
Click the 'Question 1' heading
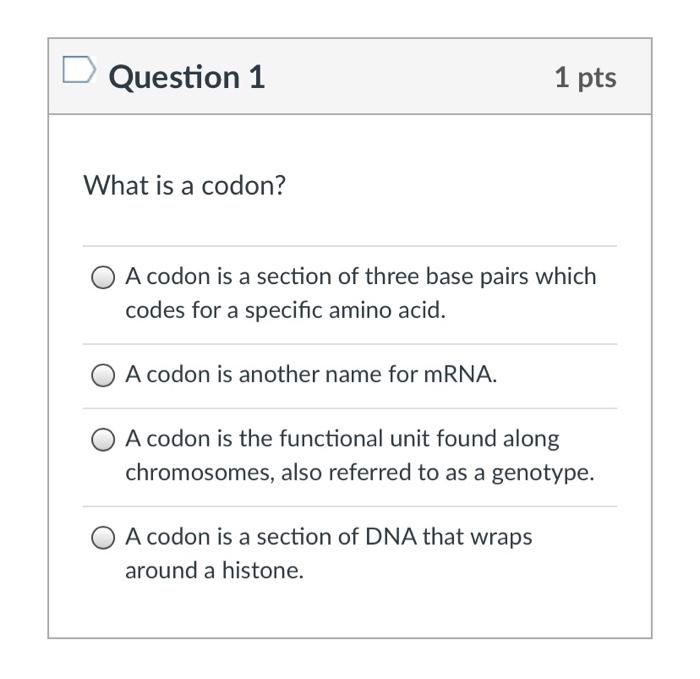(x=187, y=77)
